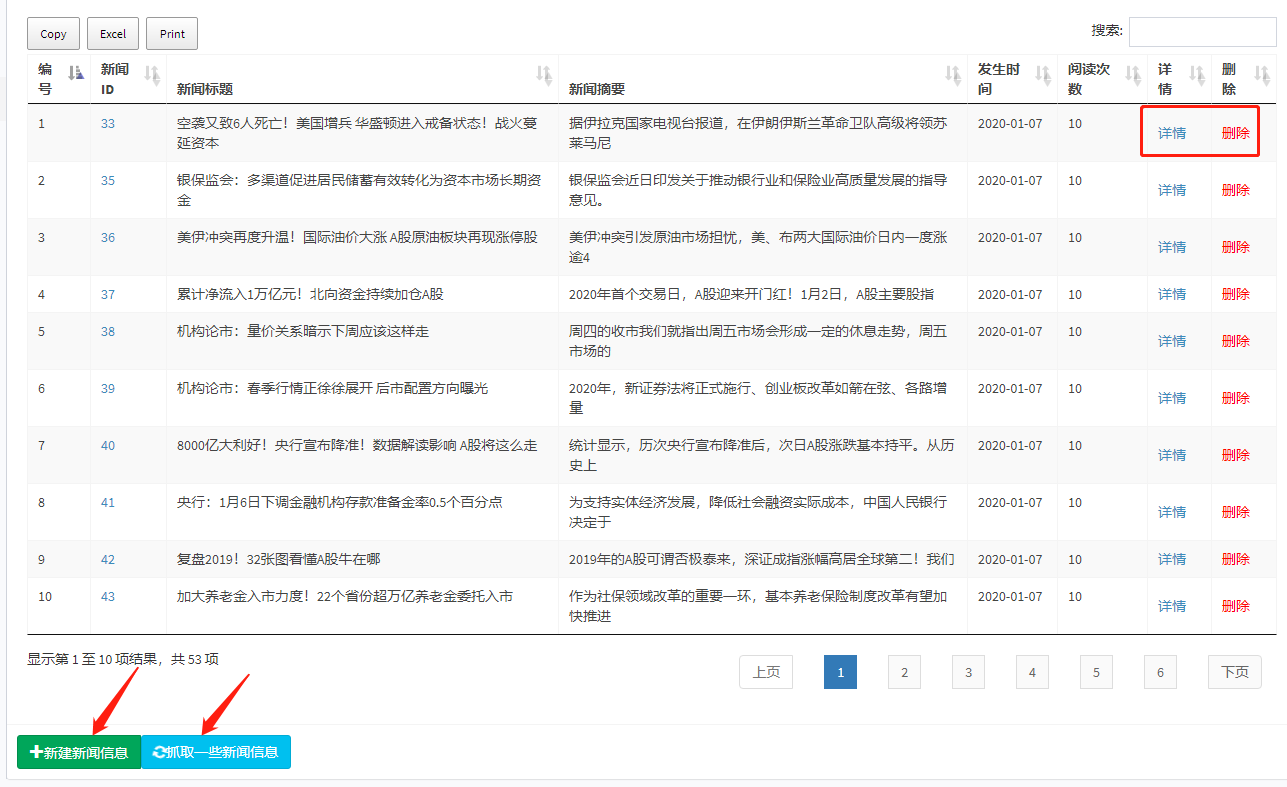Sort by 删除 column sort icon
The width and height of the screenshot is (1287, 787).
(1262, 73)
